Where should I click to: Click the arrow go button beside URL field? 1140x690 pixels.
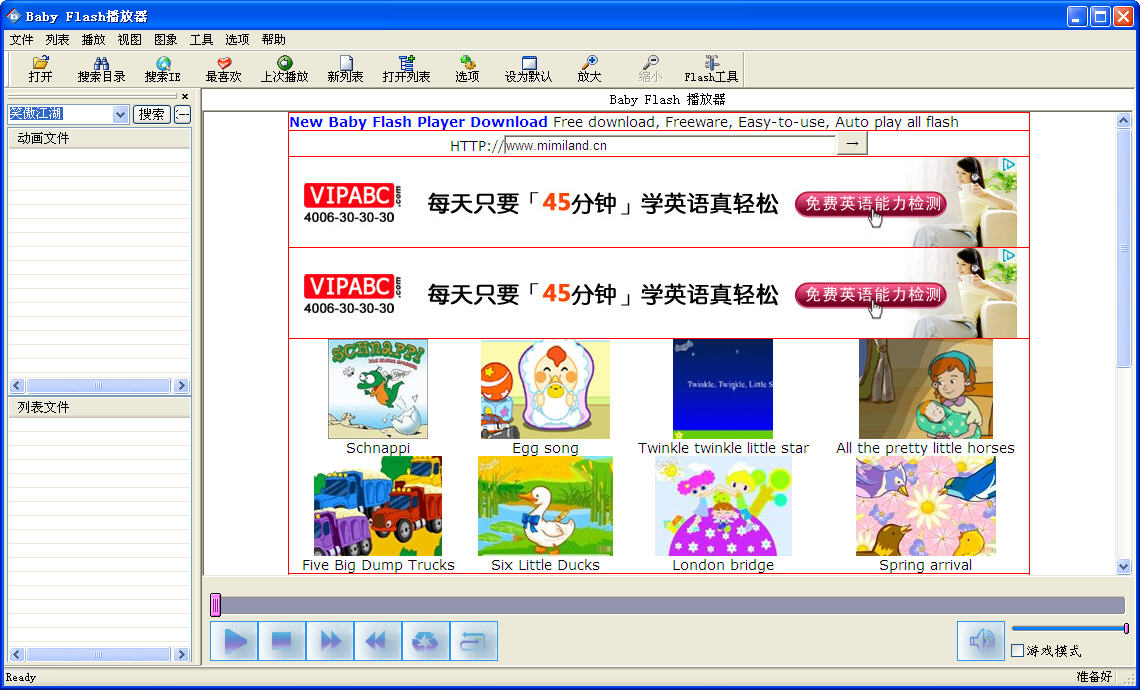pyautogui.click(x=852, y=145)
